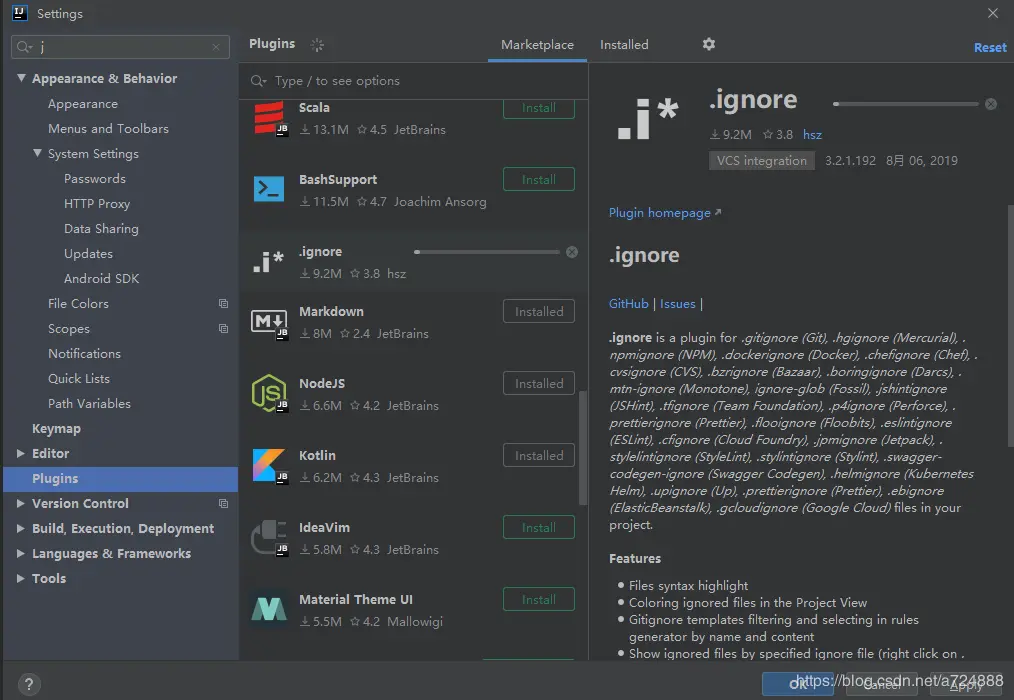Click the VCS integration tag
Viewport: 1014px width, 700px height.
[x=762, y=160]
